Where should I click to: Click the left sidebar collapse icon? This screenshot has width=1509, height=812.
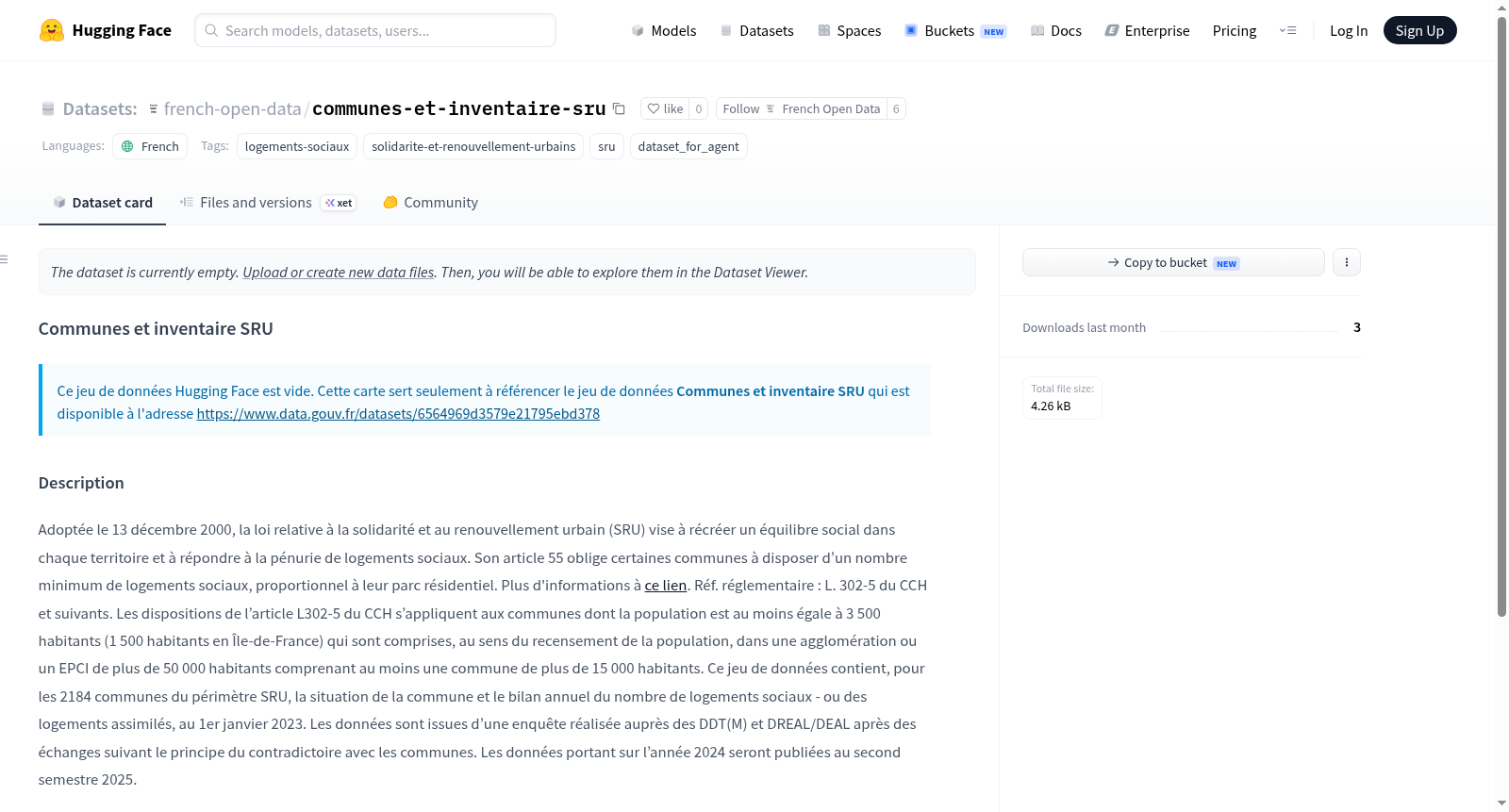(4, 259)
